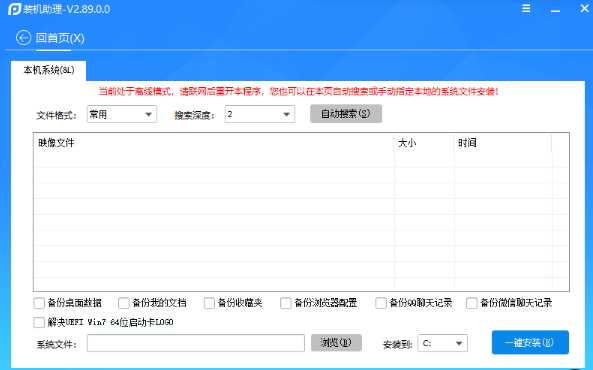Screen dimensions: 593x370
Task: Click the 安装到 label
Action: [397, 344]
